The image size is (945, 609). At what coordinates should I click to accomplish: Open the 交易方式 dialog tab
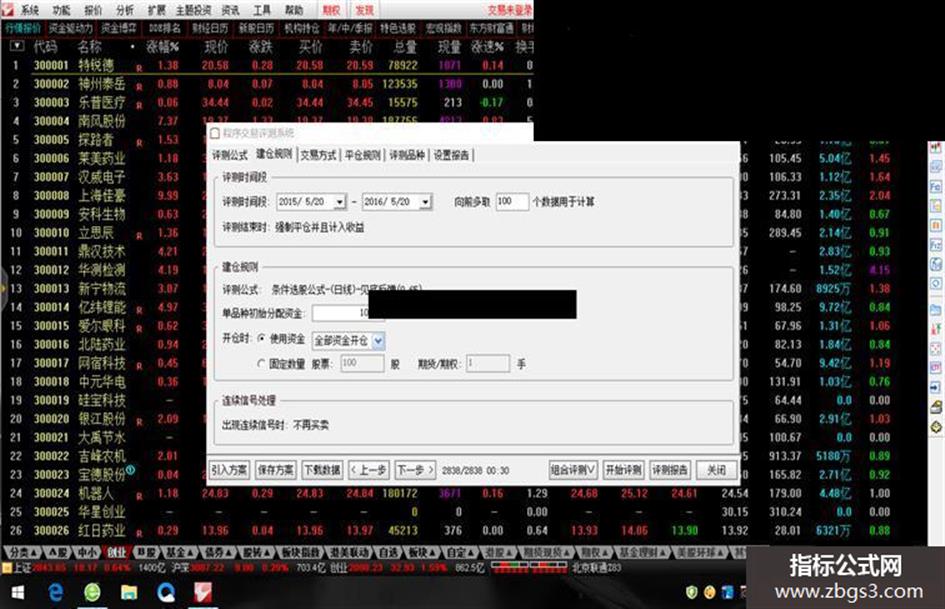pyautogui.click(x=318, y=155)
